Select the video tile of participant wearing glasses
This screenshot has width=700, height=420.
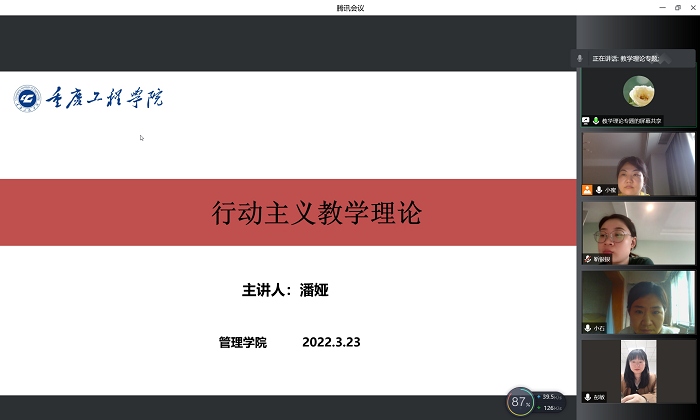pyautogui.click(x=638, y=230)
